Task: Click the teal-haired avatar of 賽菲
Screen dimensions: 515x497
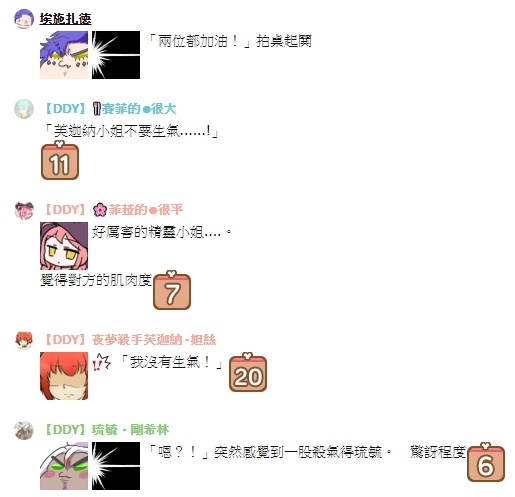Action: pyautogui.click(x=24, y=109)
